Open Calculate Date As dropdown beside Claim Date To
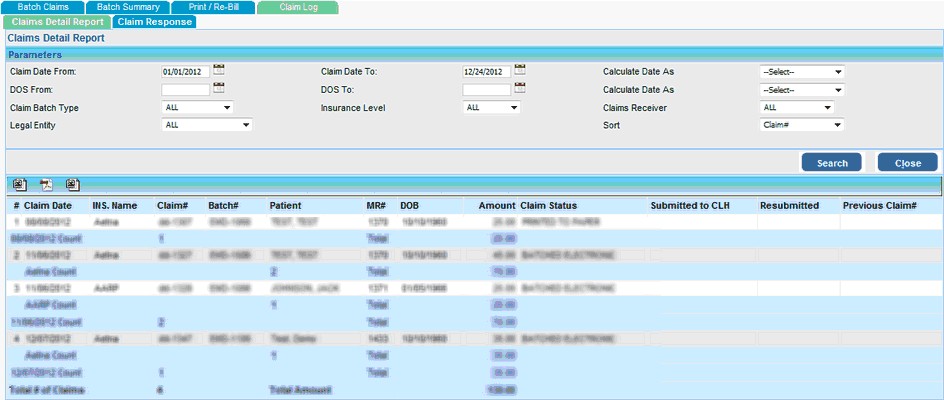 click(802, 72)
